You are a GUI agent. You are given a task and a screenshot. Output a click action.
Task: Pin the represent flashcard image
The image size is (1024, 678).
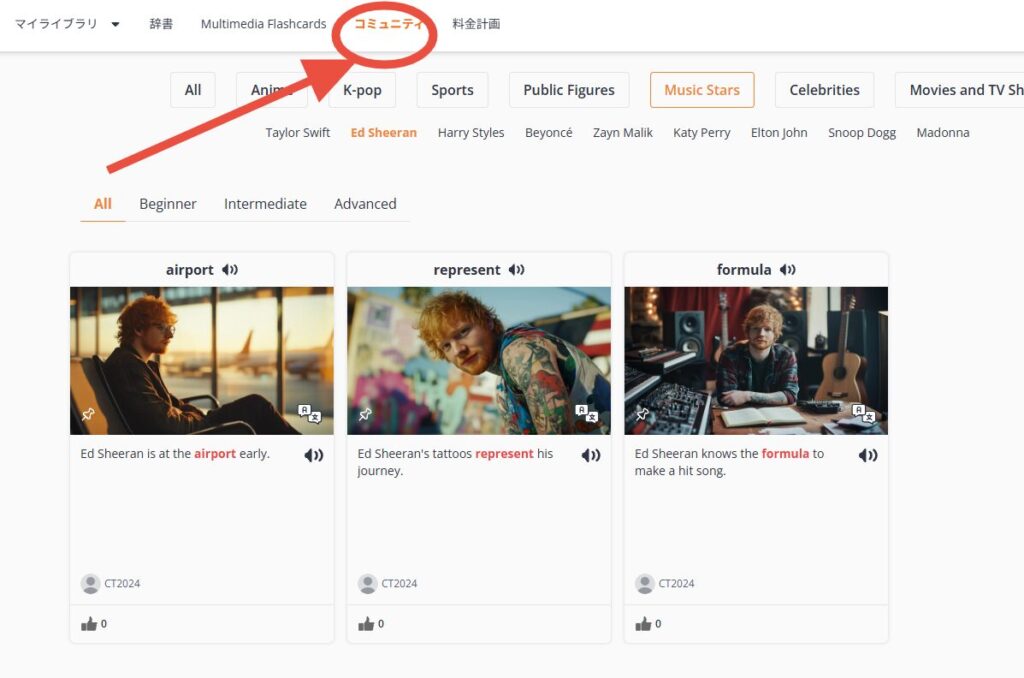tap(365, 414)
